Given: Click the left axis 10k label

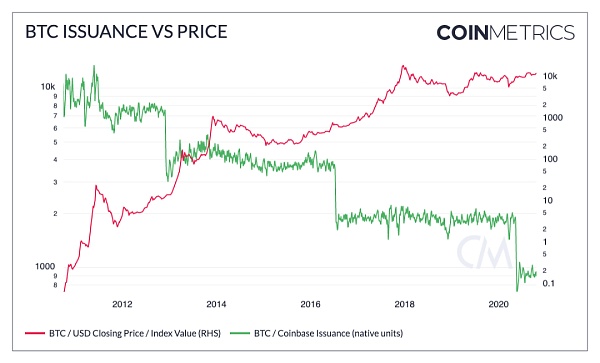Looking at the screenshot, I should [48, 87].
